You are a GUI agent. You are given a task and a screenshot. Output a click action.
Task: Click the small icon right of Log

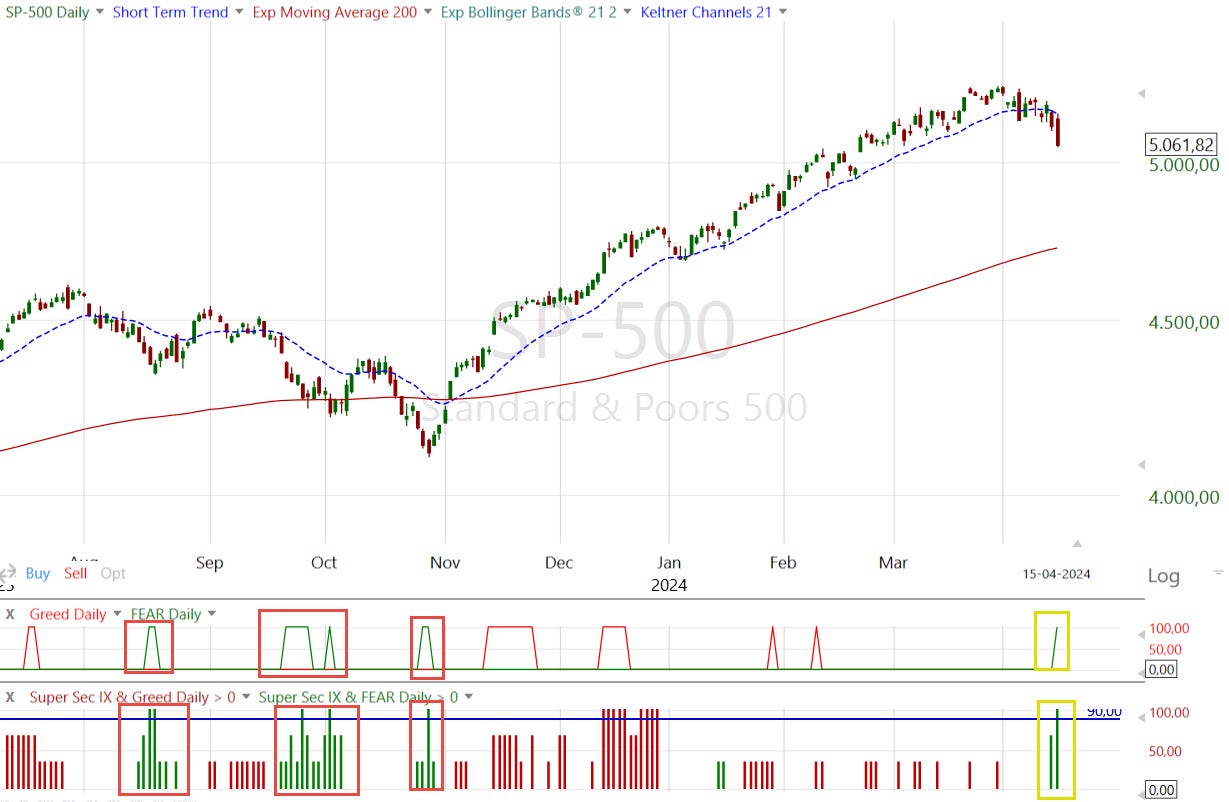coord(1217,573)
